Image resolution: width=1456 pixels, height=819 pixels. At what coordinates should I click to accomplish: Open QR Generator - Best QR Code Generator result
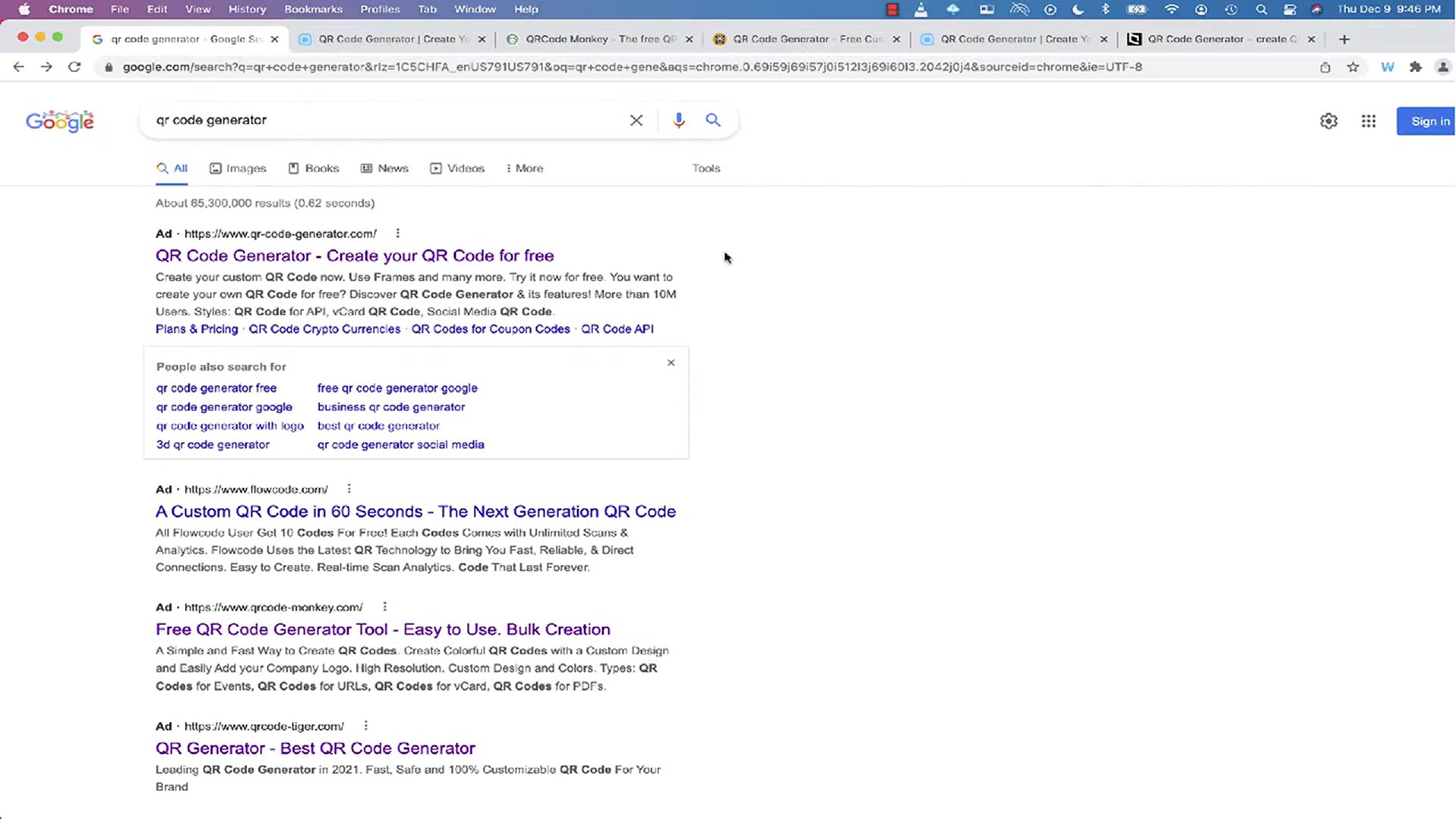point(315,748)
